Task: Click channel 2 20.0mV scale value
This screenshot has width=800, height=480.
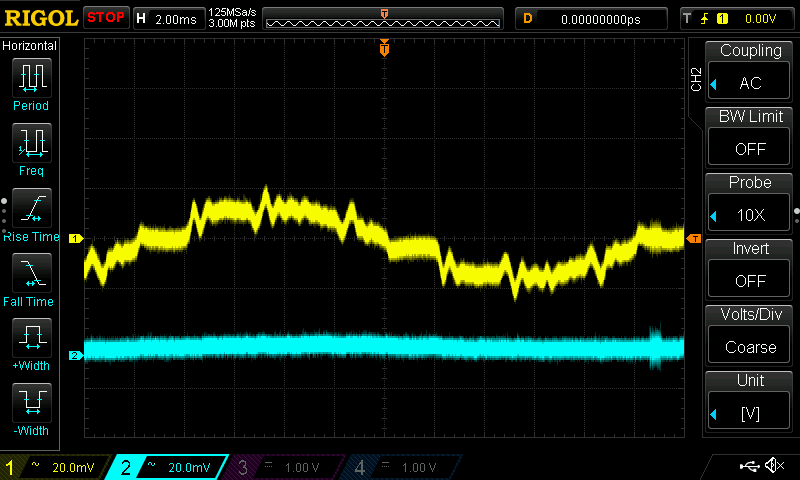Action: pos(189,467)
